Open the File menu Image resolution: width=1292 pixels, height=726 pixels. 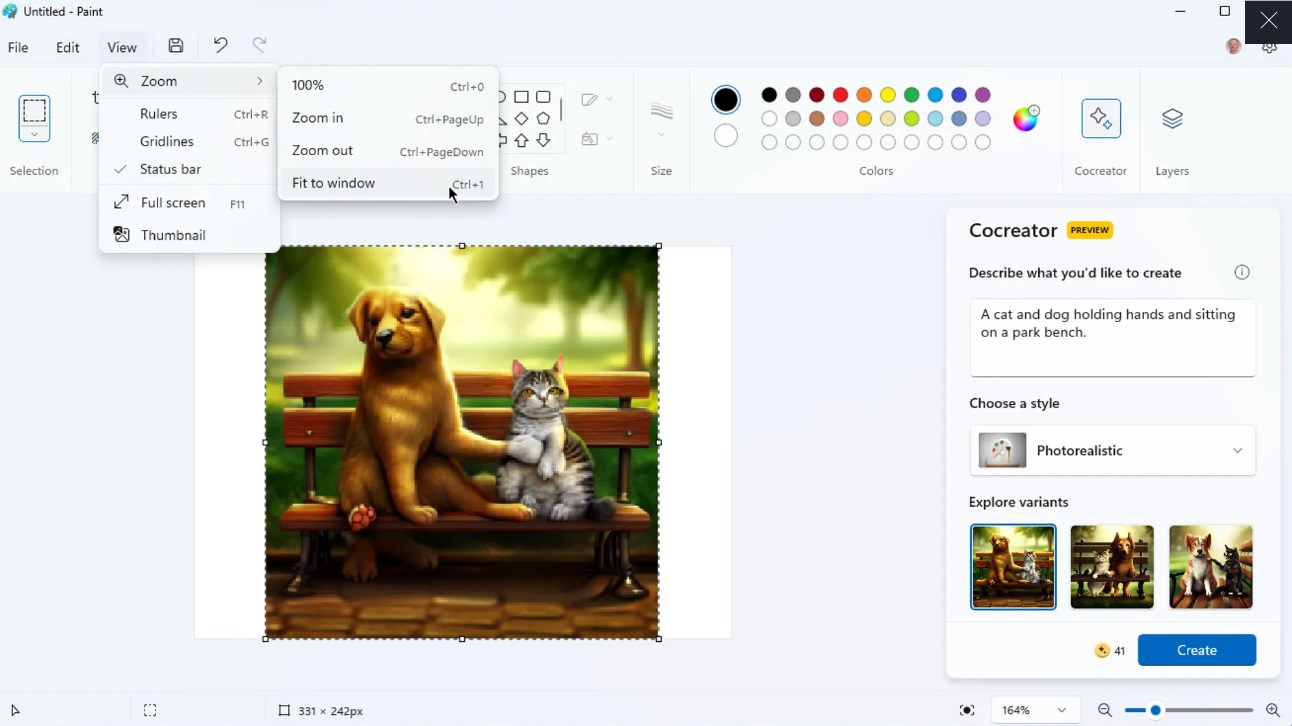[x=18, y=47]
